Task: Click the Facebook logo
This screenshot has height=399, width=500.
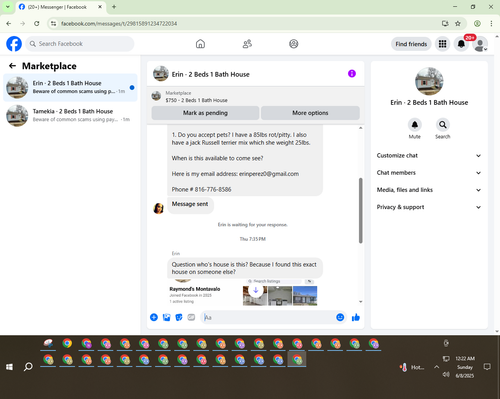Action: [14, 44]
